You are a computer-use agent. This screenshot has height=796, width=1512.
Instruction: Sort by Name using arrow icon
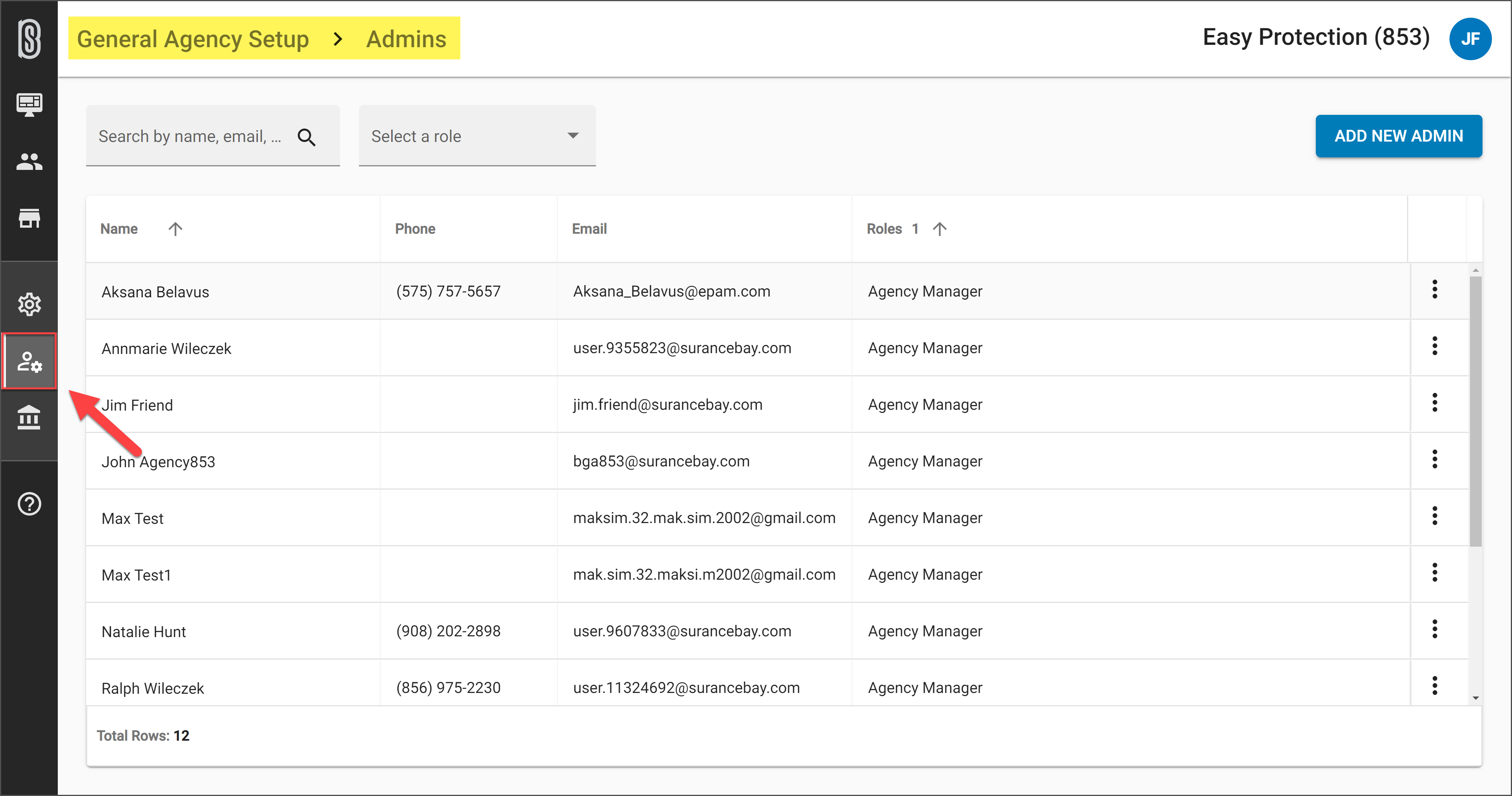point(175,229)
